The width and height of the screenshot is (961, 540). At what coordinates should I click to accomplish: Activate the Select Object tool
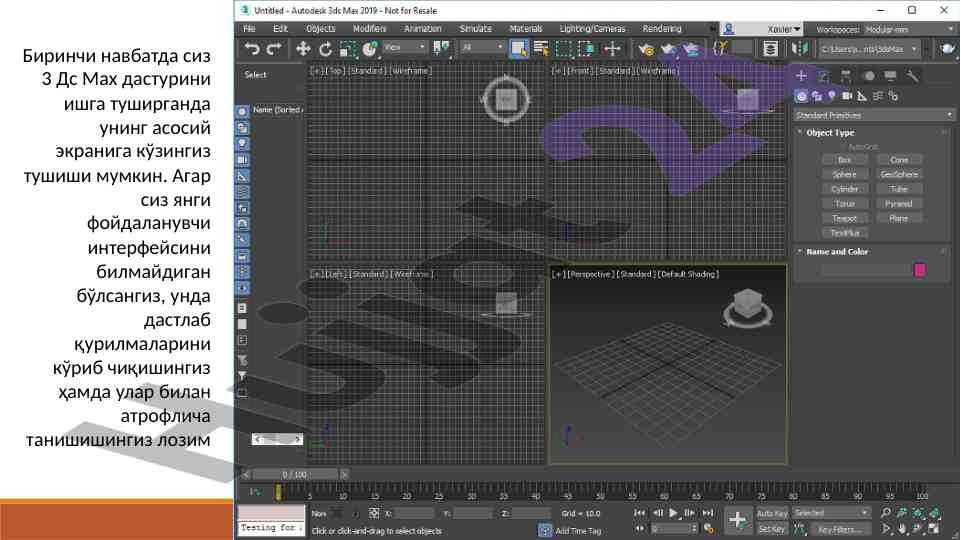[x=518, y=48]
